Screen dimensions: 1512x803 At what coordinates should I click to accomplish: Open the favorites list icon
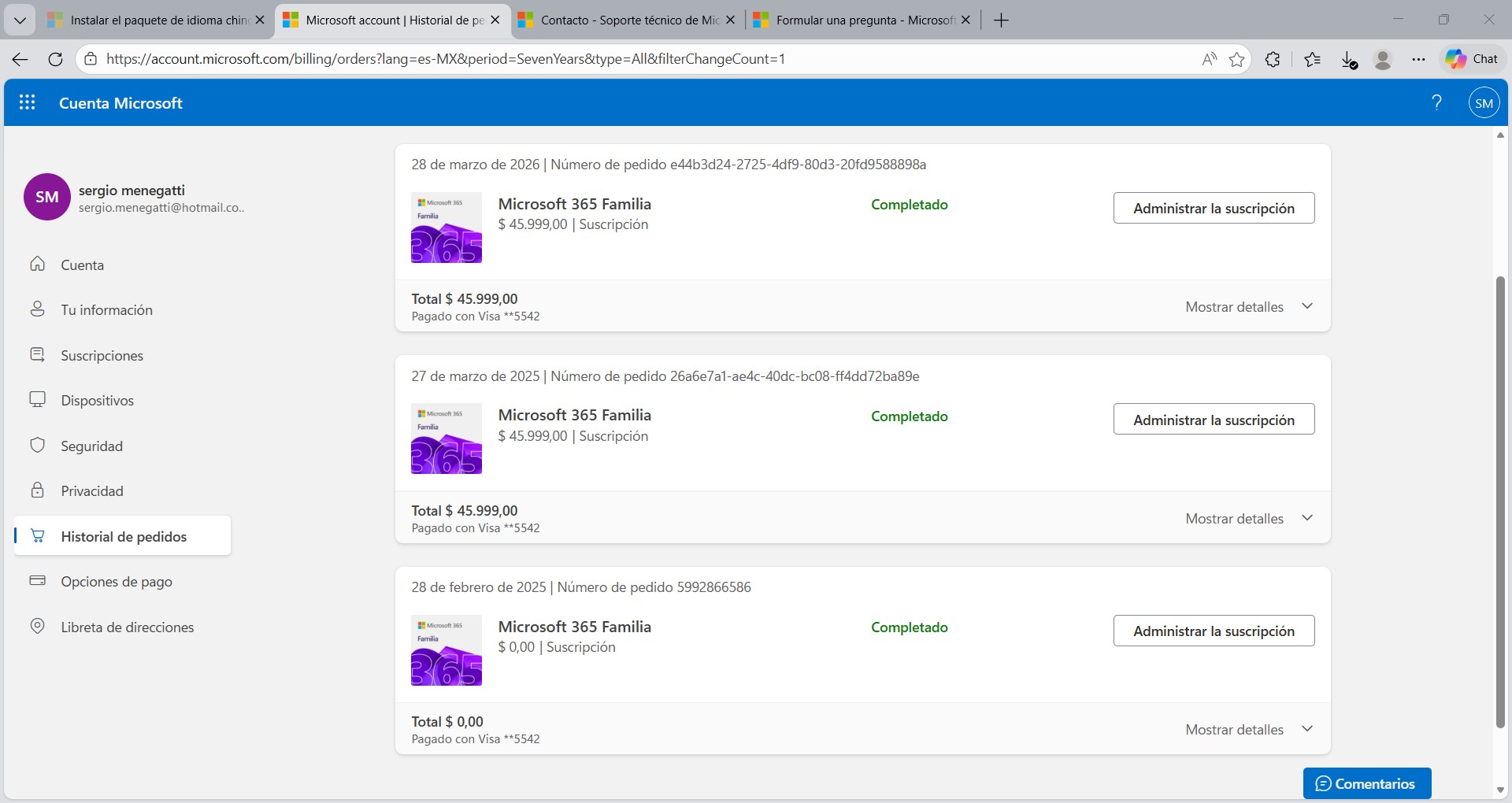point(1312,59)
